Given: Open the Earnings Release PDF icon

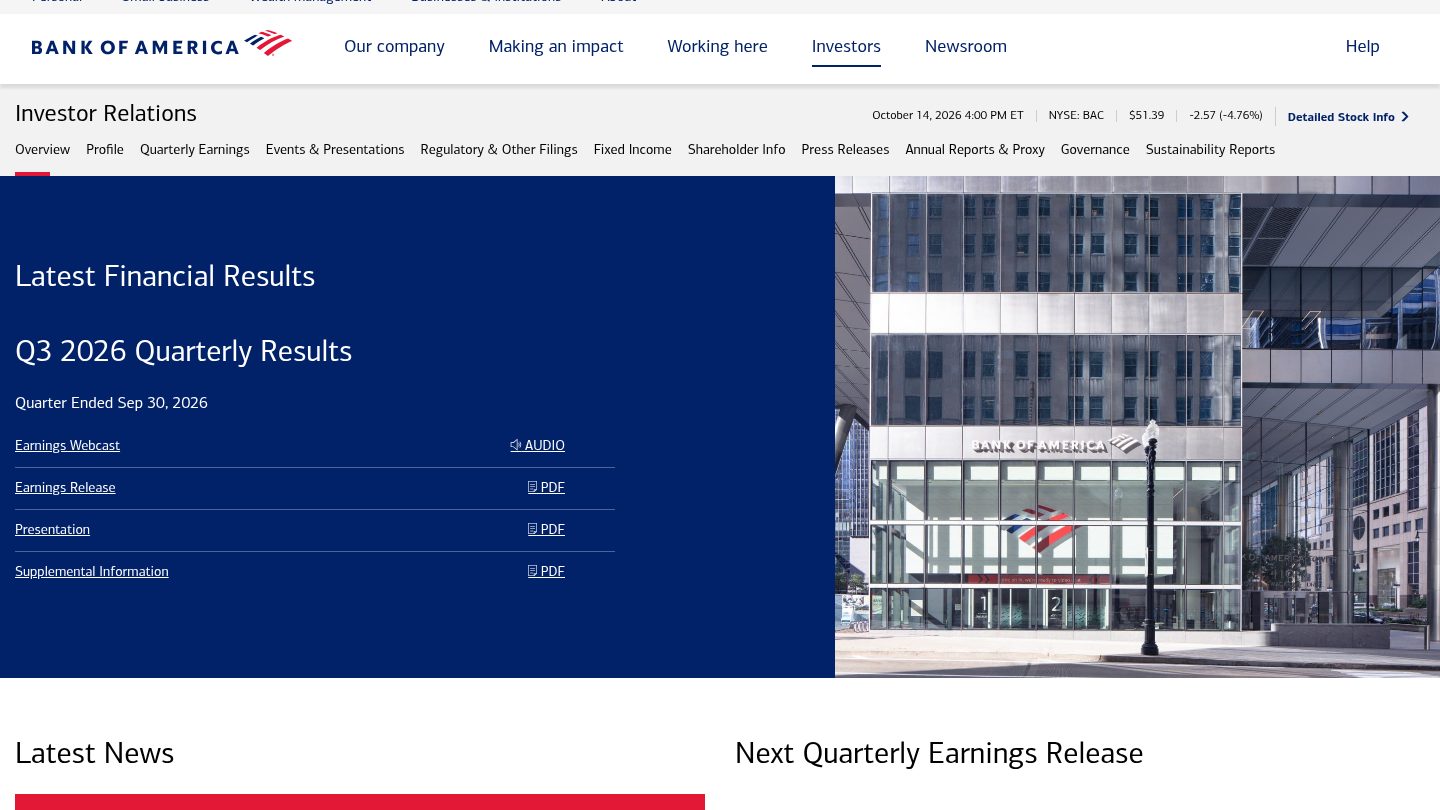Looking at the screenshot, I should (532, 487).
